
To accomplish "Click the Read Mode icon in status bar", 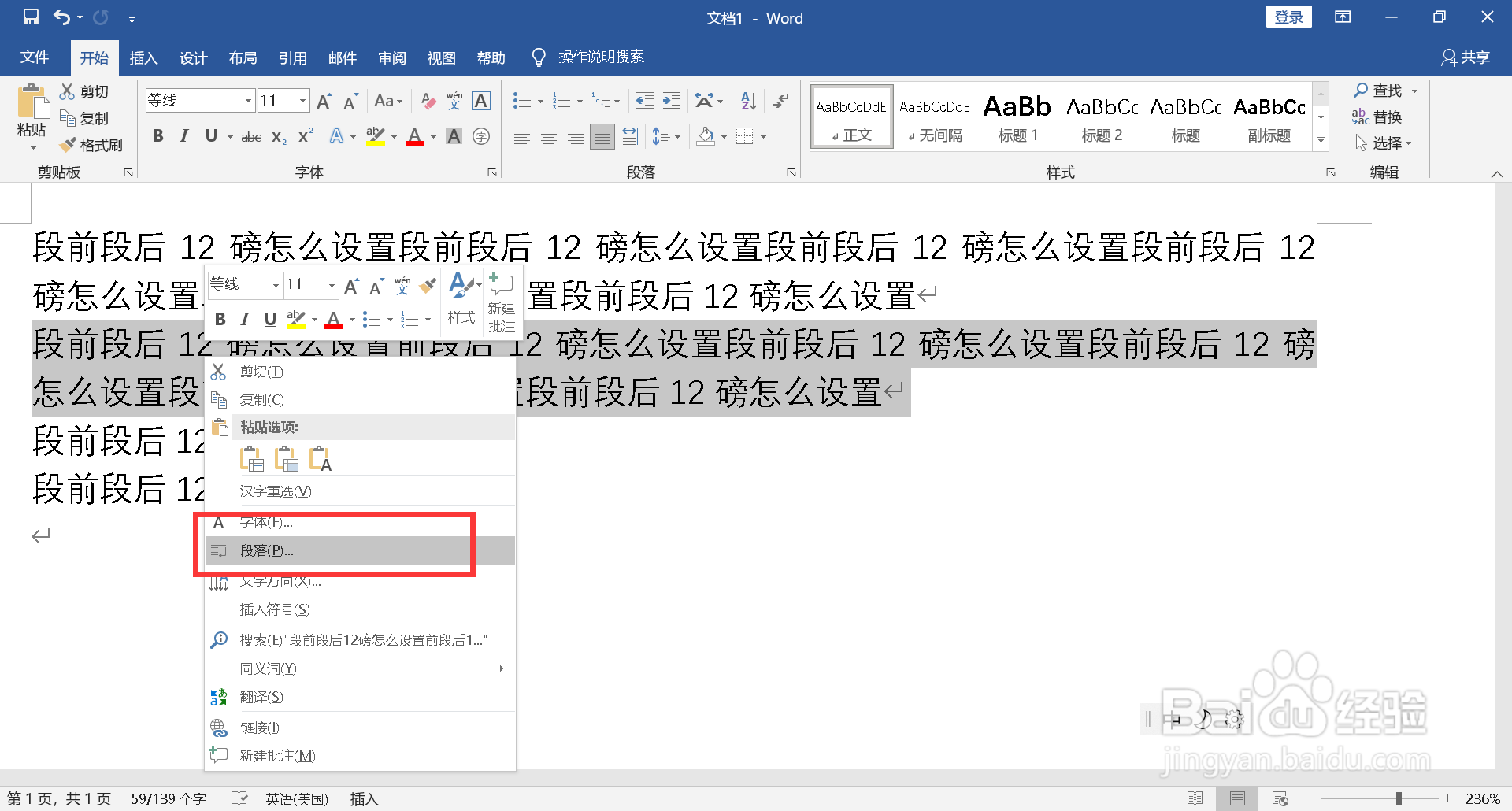I will (x=1195, y=798).
